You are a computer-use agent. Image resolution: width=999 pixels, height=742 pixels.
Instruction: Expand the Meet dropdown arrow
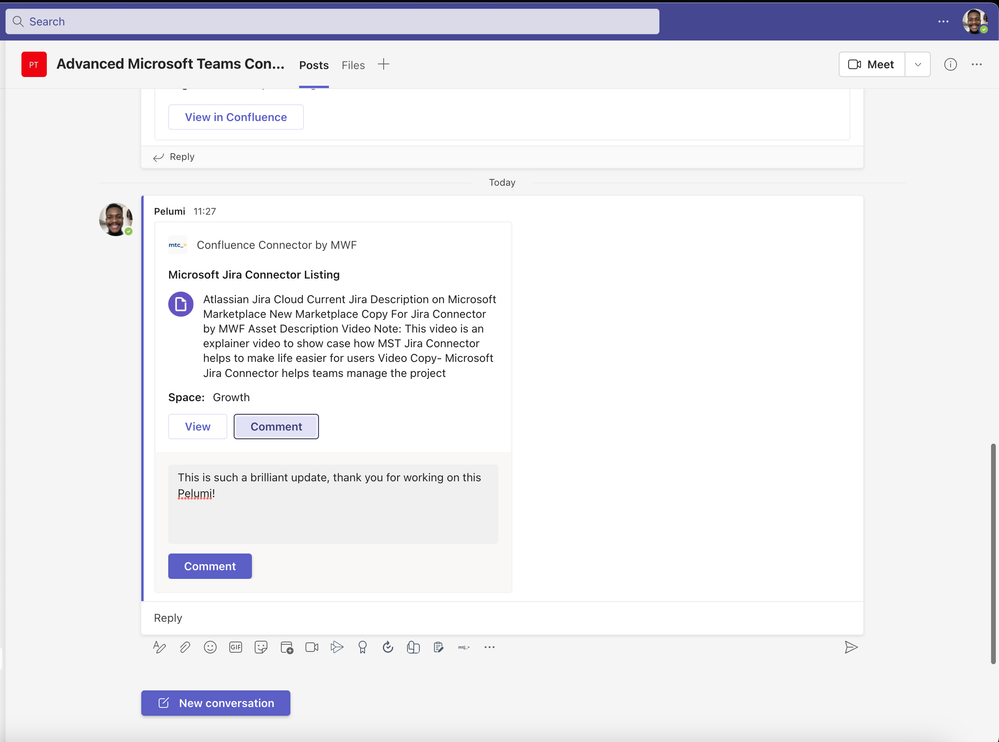pyautogui.click(x=917, y=64)
